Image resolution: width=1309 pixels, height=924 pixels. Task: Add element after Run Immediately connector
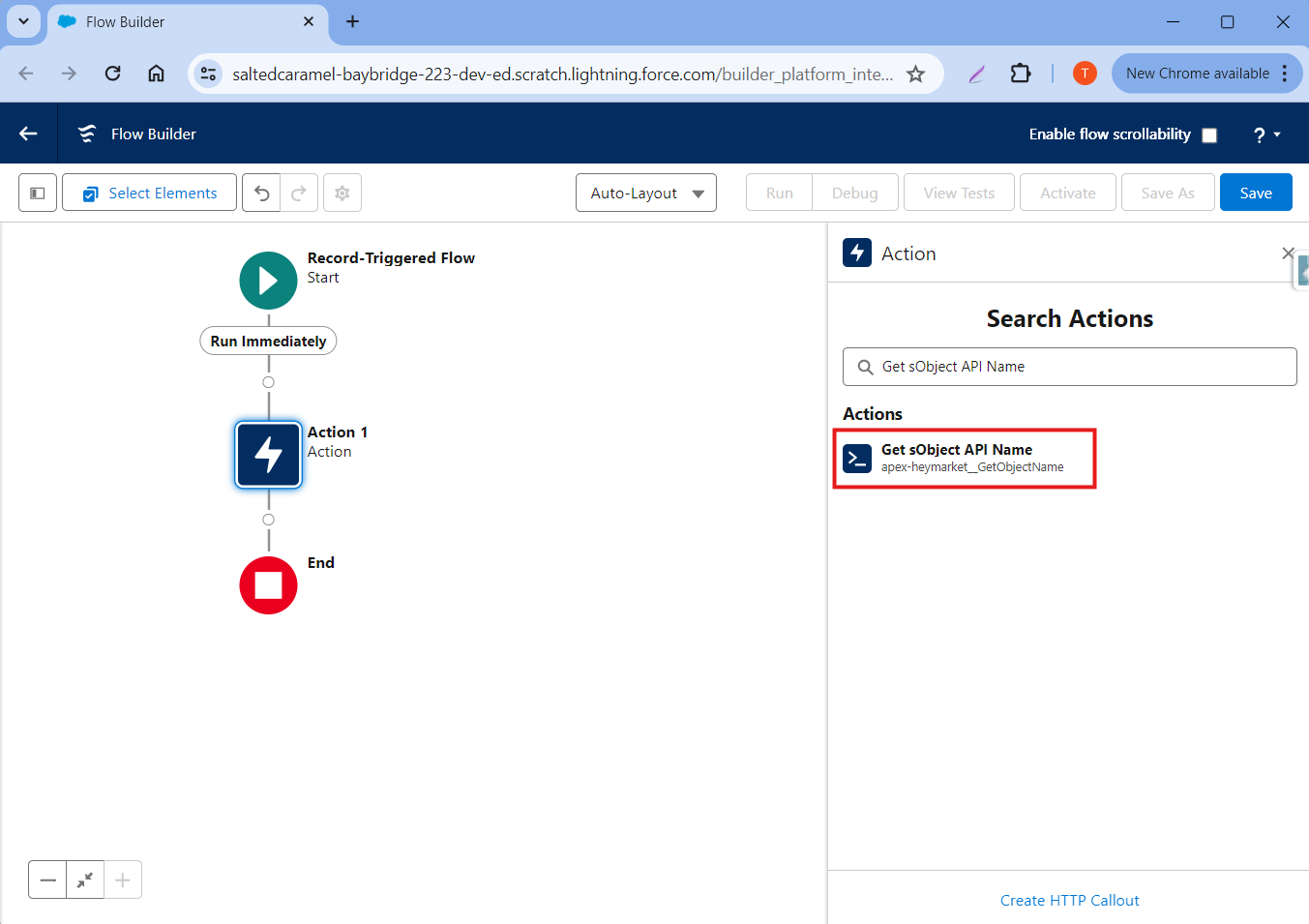point(268,382)
